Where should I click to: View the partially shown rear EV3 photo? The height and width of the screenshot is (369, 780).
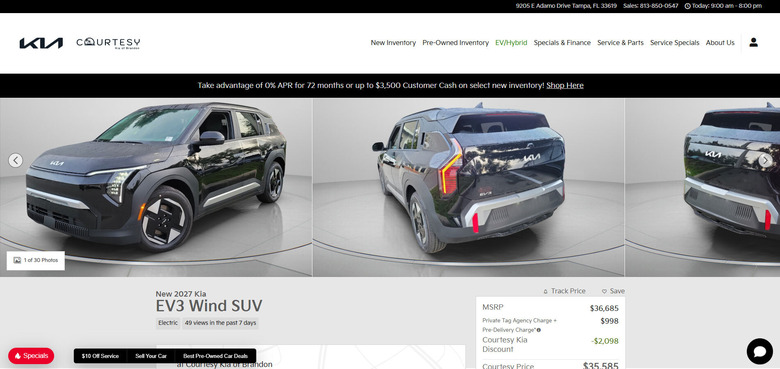(702, 187)
